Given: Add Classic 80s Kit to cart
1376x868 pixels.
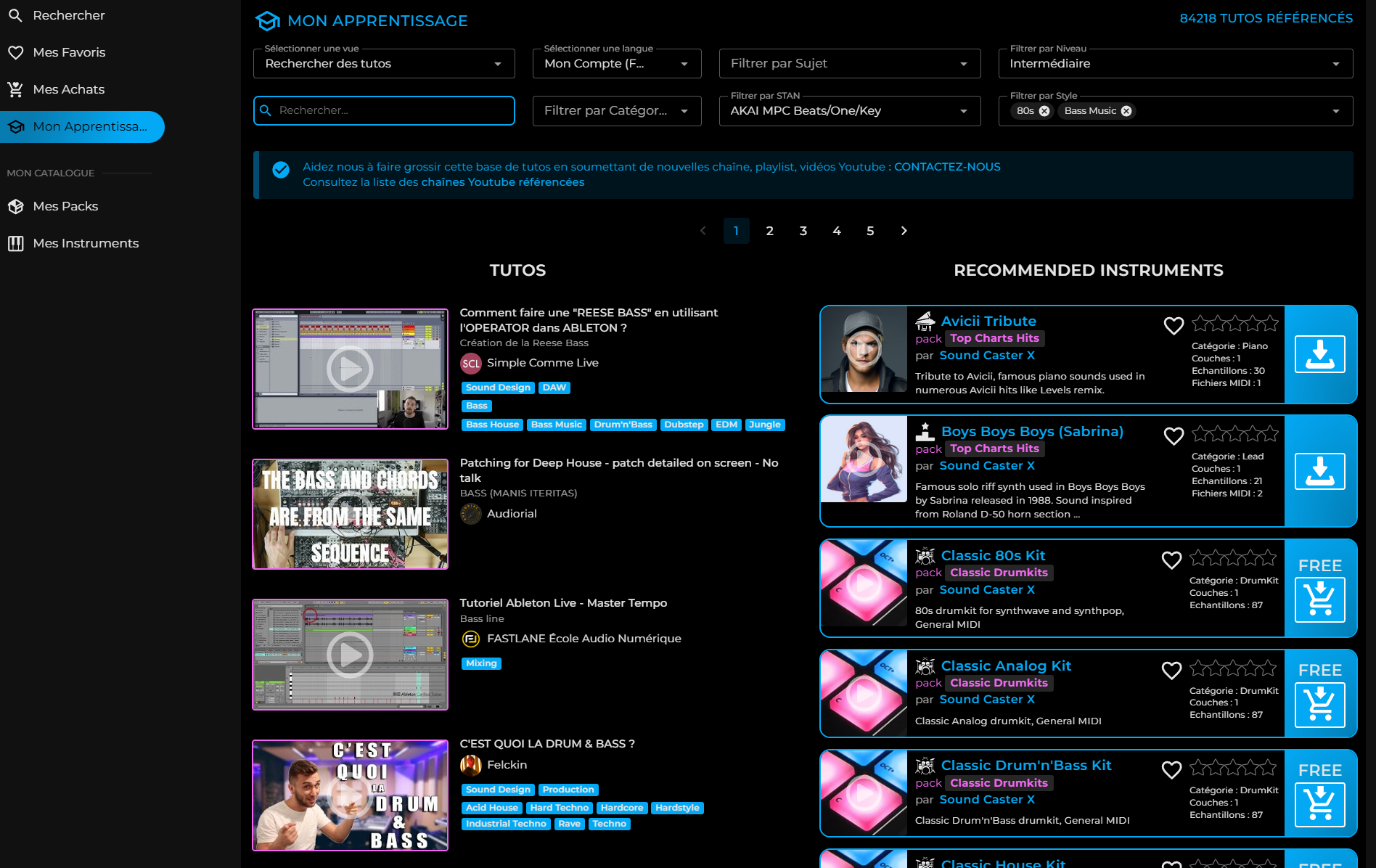Looking at the screenshot, I should pyautogui.click(x=1320, y=599).
